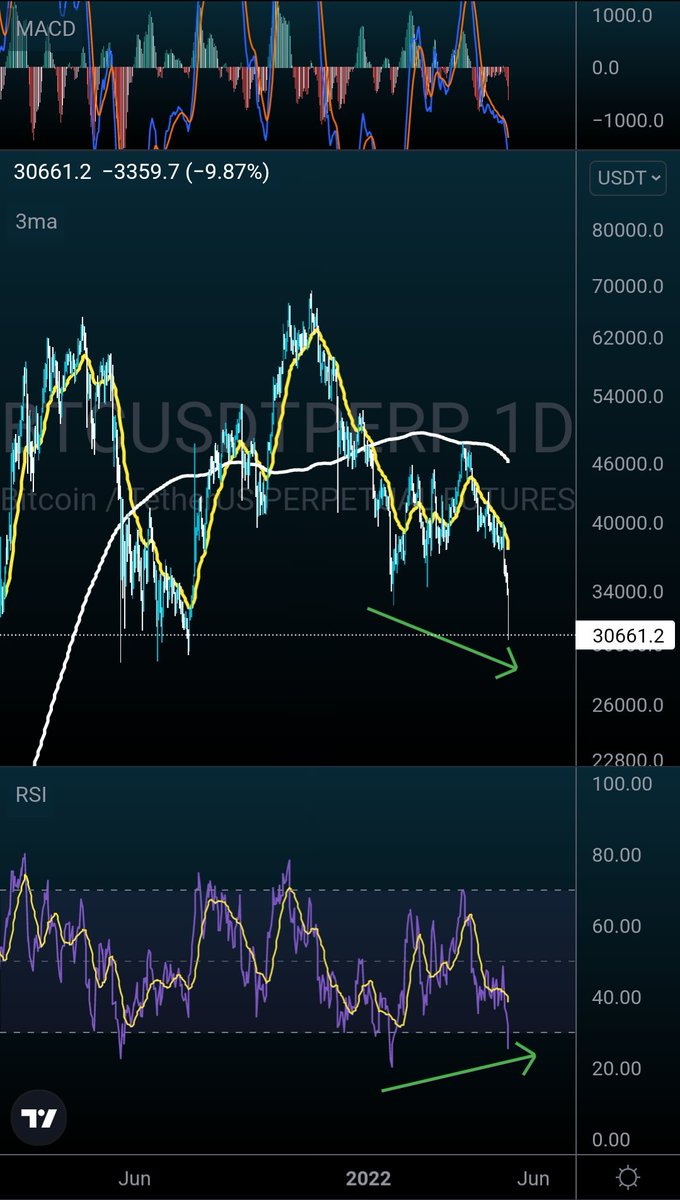Click the 22800.0 price axis label

pyautogui.click(x=627, y=759)
